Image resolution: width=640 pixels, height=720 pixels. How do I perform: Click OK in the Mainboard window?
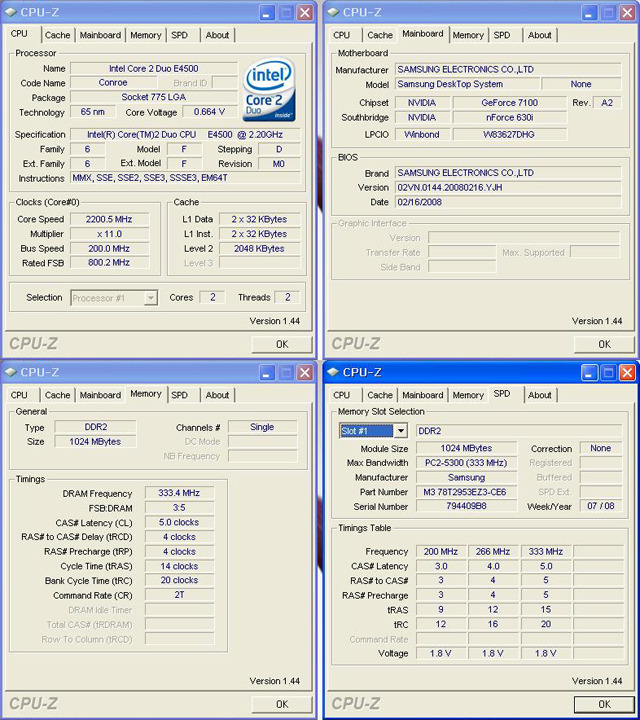coord(604,344)
